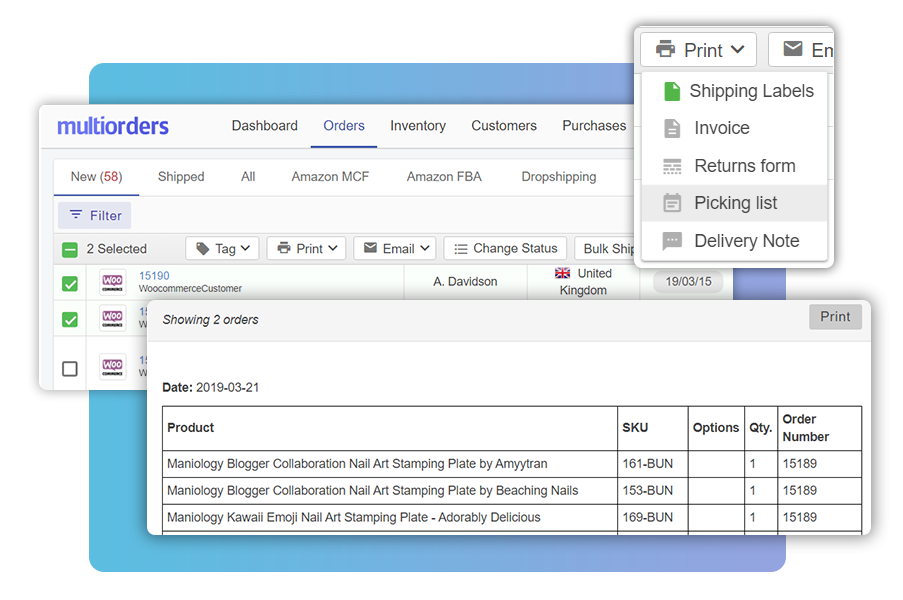Choose Returns form from Print menu
Viewport: 903px width, 600px height.
pos(734,166)
